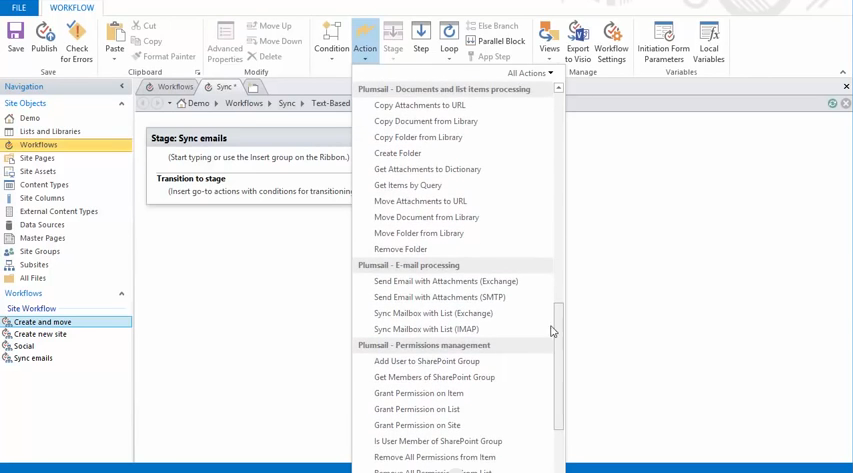Insert a Step into the workflow
Viewport: 853px width, 473px height.
[421, 37]
